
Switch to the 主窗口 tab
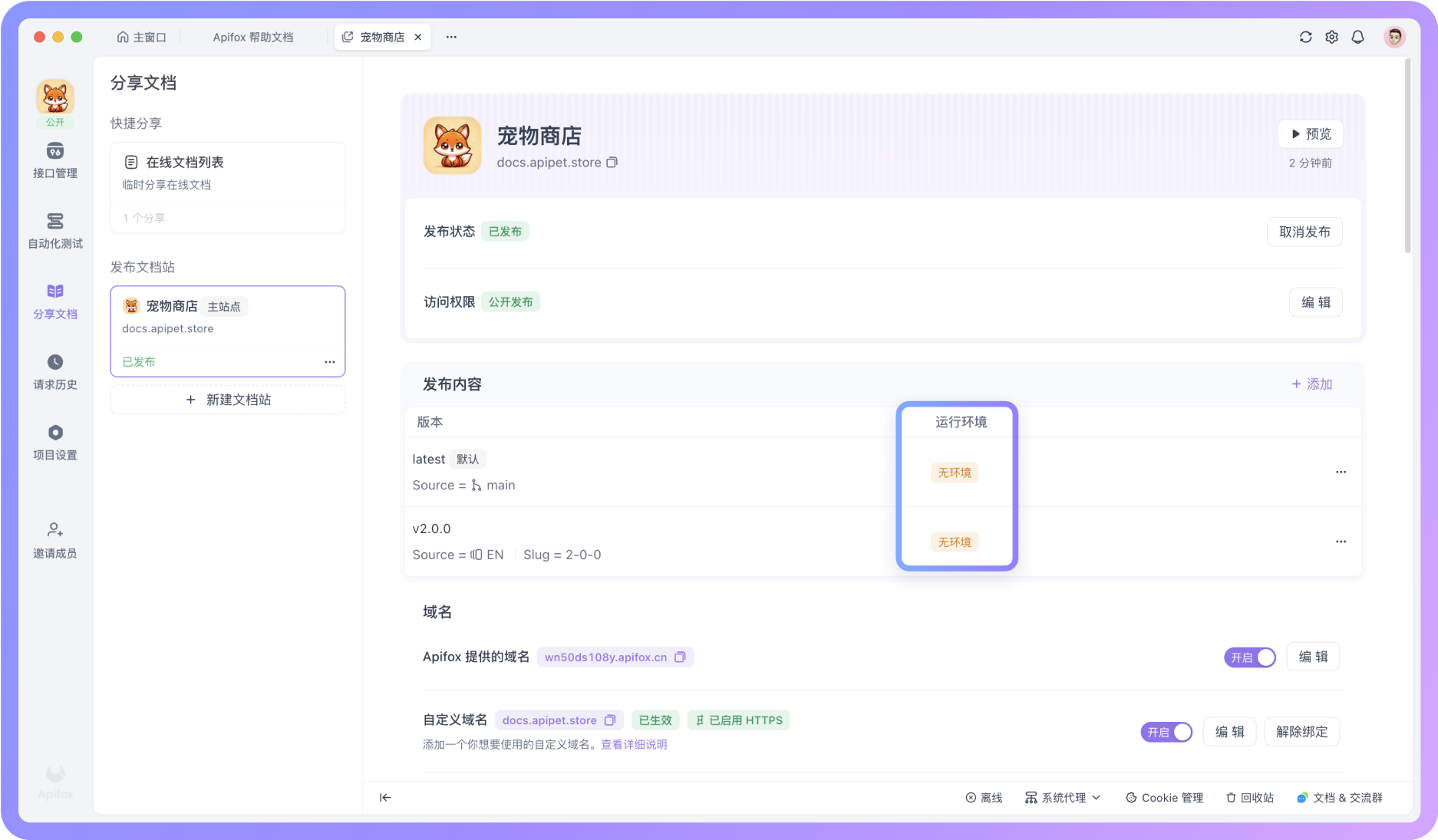(141, 37)
